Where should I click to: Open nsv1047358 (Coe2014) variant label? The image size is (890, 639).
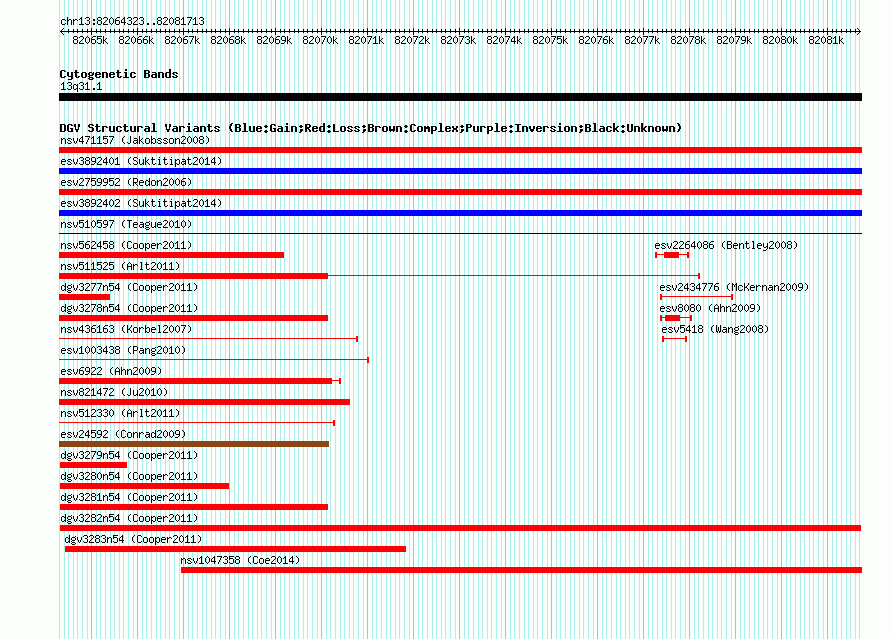(240, 560)
